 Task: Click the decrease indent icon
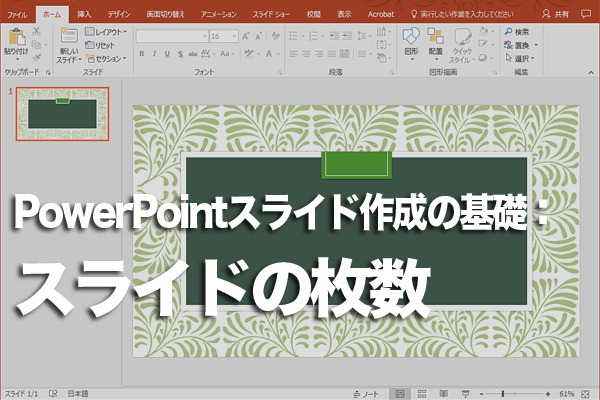tap(334, 36)
